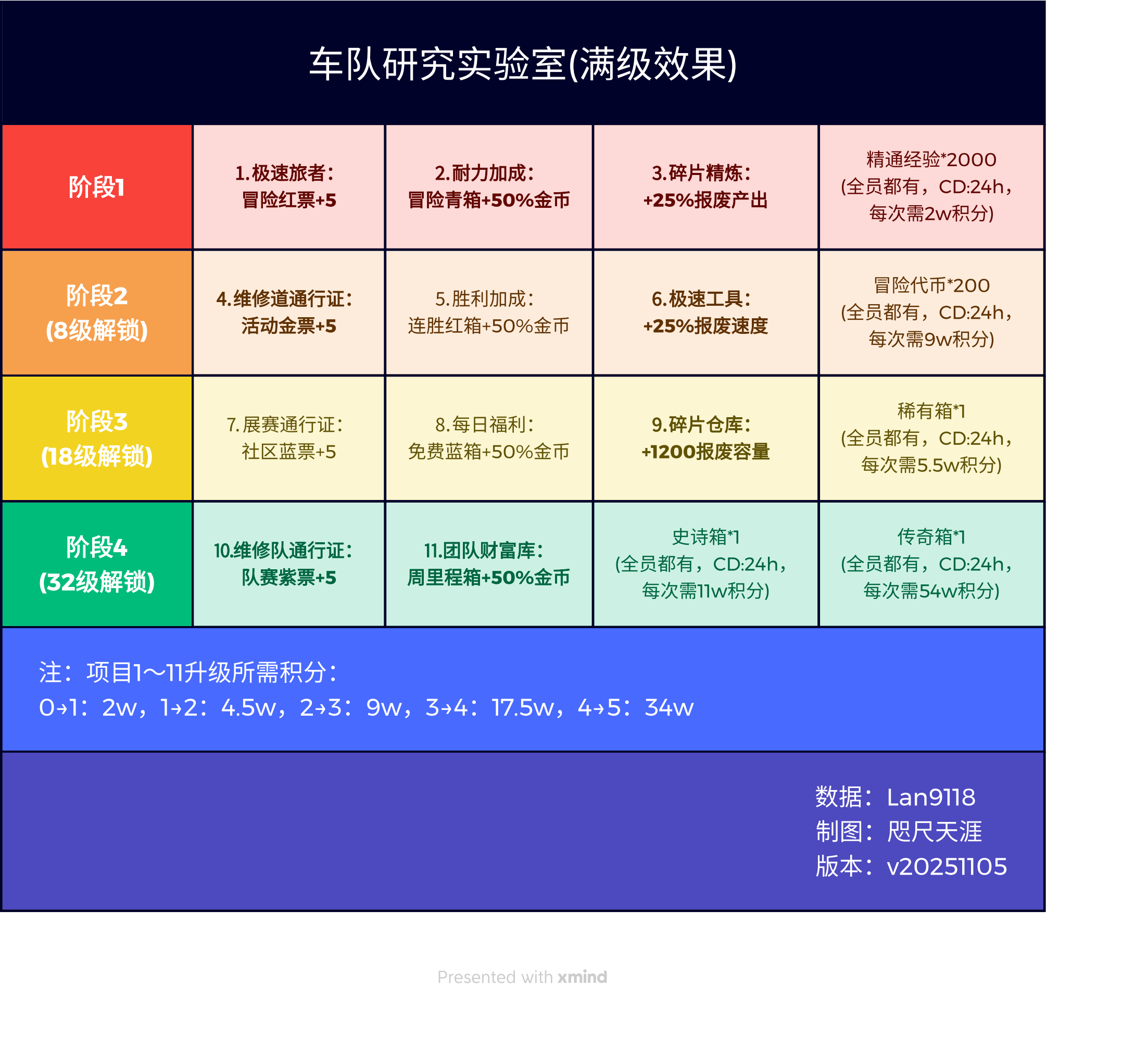Click the blue 注：项目1~11升级所需积分 note
The height and width of the screenshot is (1061, 1148).
pyautogui.click(x=366, y=690)
